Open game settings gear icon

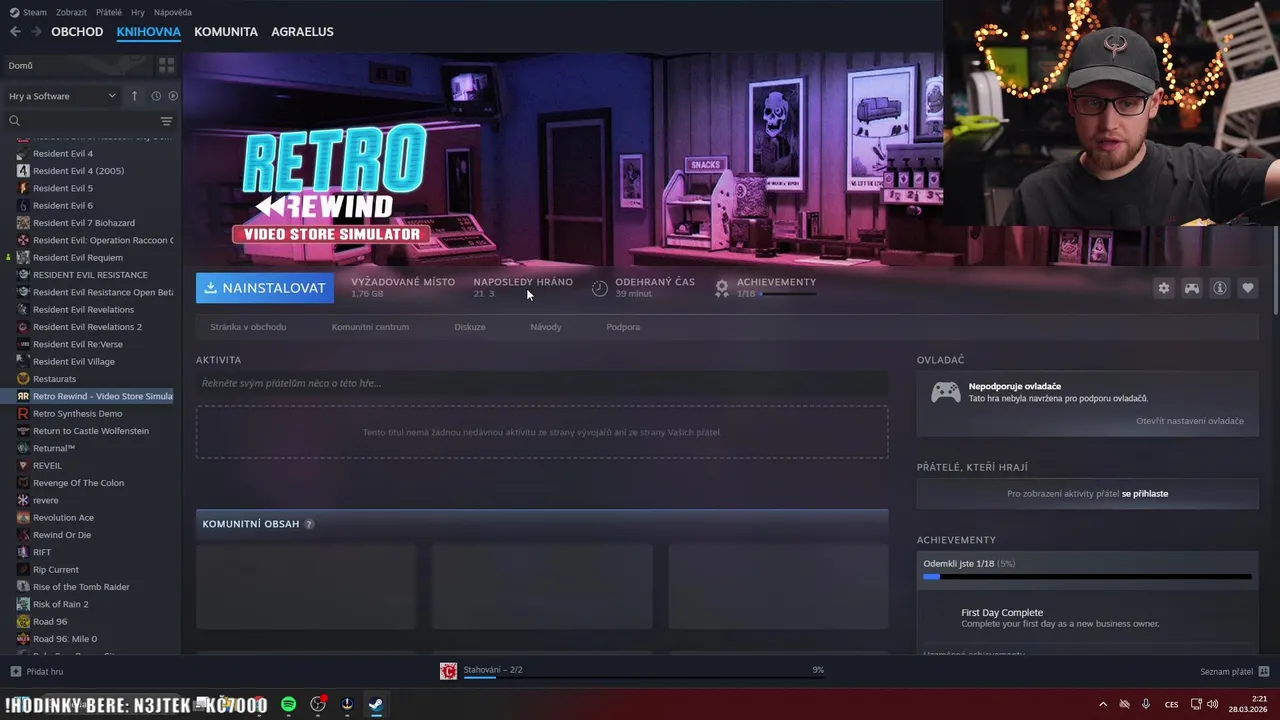coord(1164,288)
